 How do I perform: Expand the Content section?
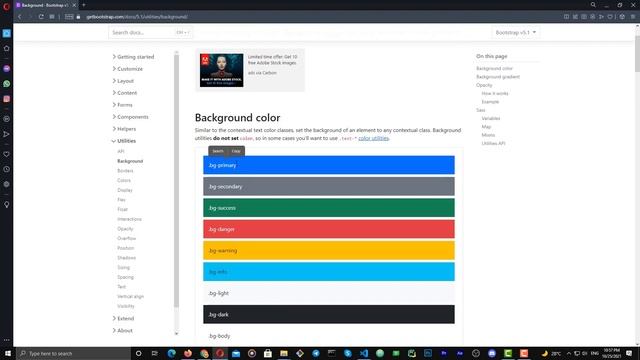(125, 93)
